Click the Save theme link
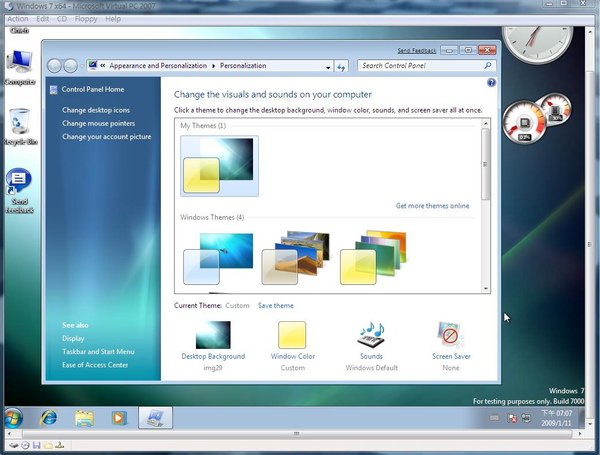This screenshot has width=600, height=455. 276,306
